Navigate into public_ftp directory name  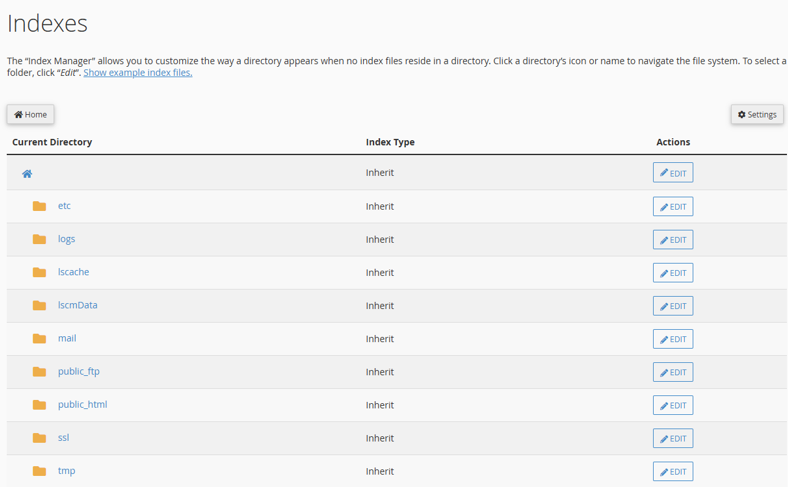coord(79,372)
